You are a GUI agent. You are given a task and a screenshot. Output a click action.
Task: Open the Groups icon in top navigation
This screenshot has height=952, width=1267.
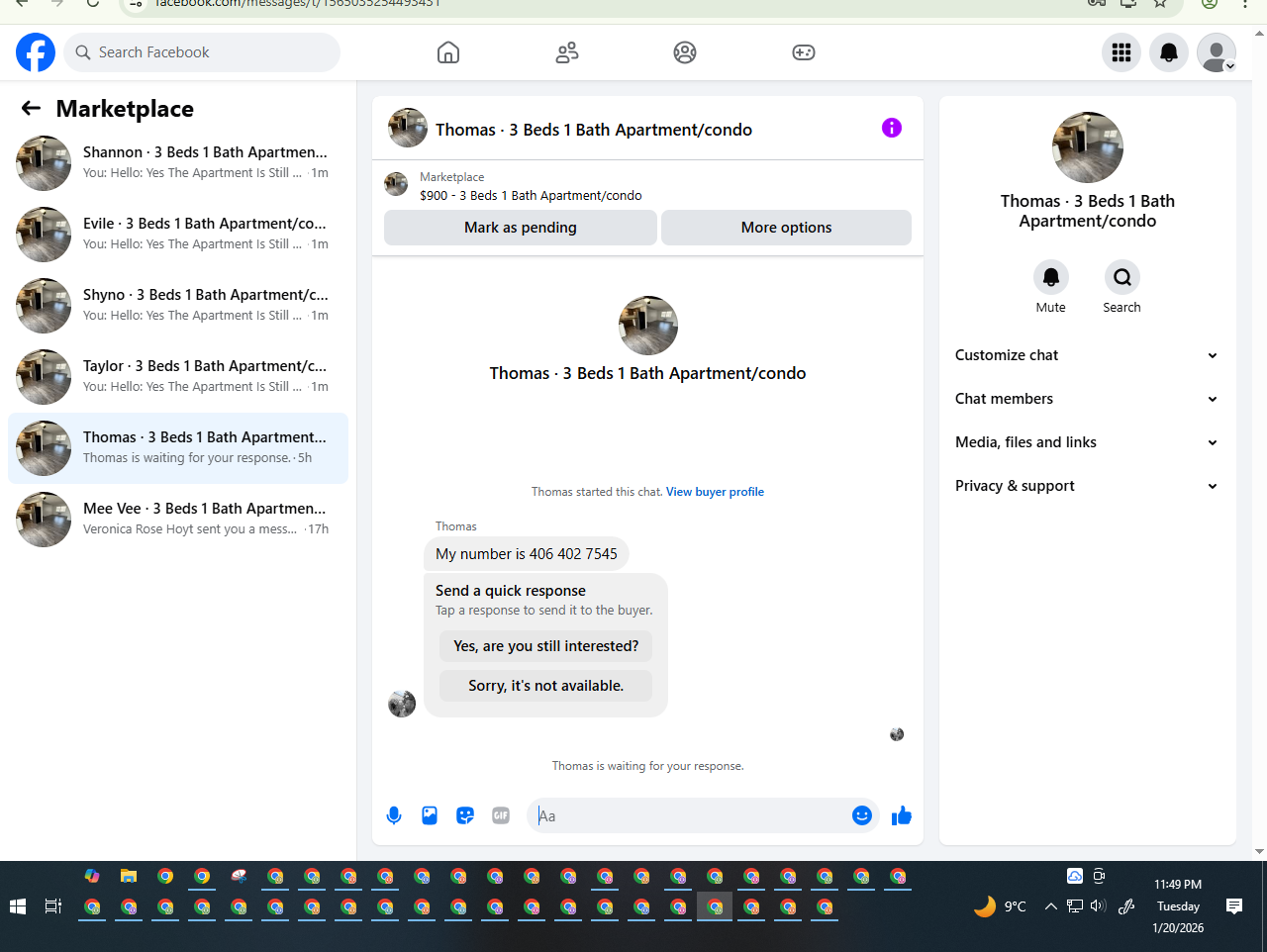point(685,52)
